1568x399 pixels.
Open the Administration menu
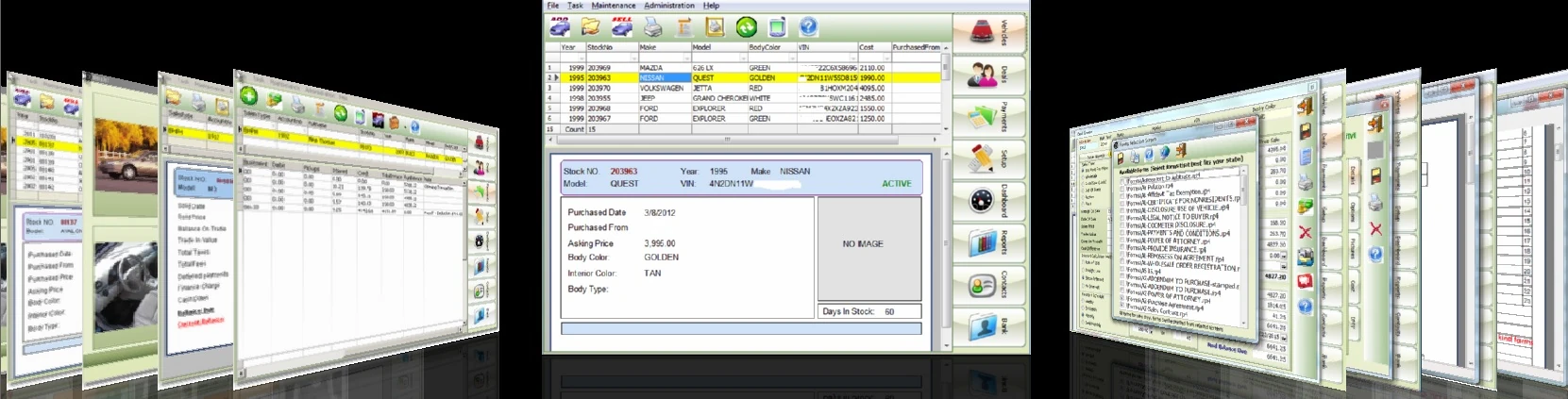669,6
